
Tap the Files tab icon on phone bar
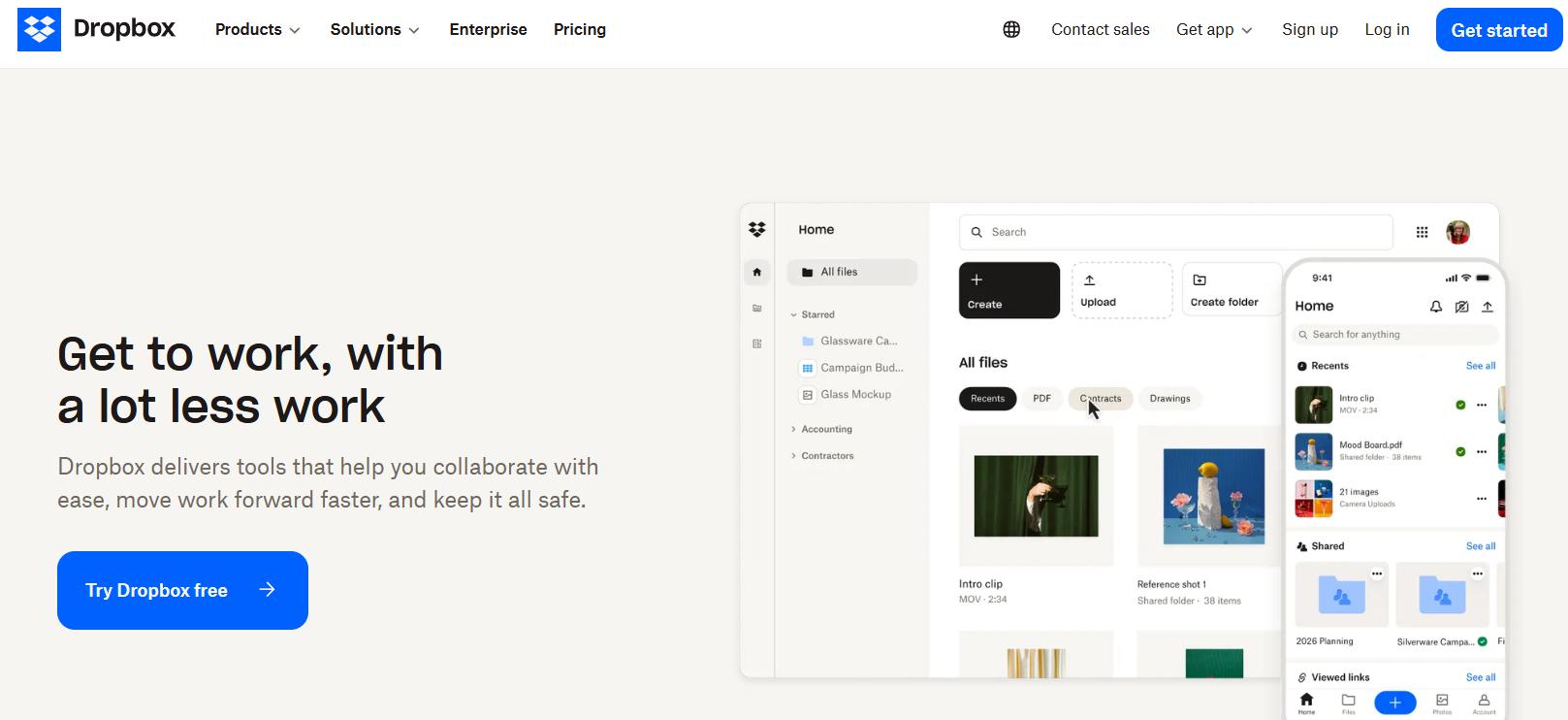[x=1349, y=700]
